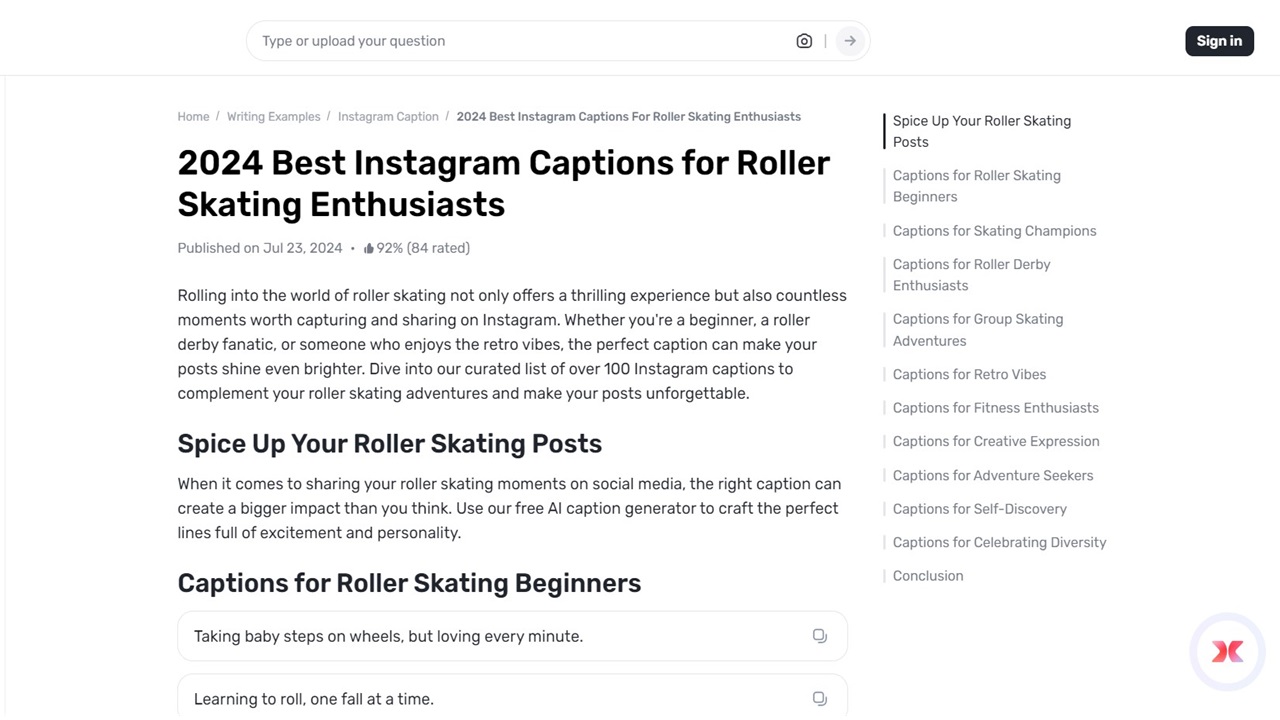Open 'Captions for Celebrating Diversity' section

tap(999, 541)
